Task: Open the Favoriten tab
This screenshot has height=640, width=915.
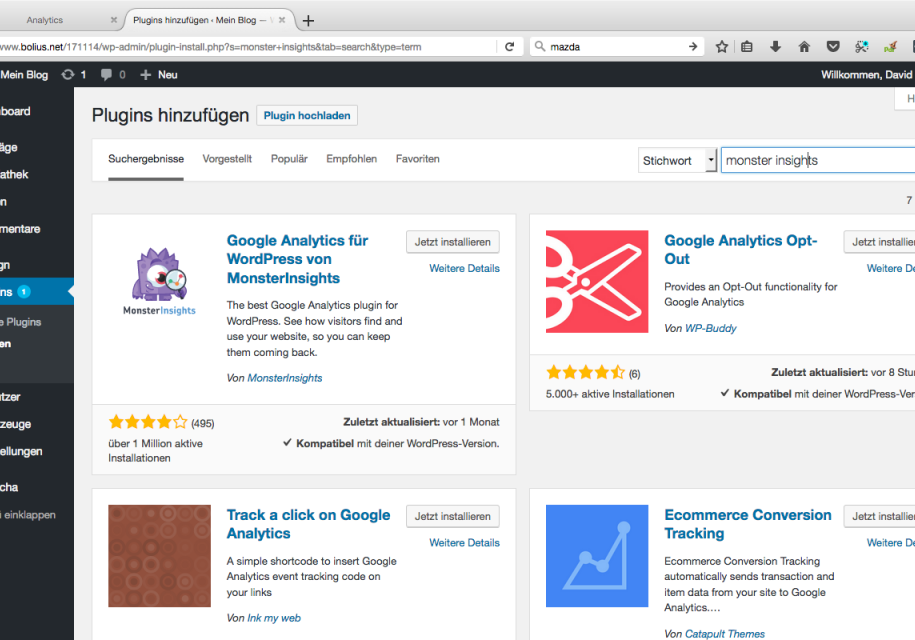Action: point(417,159)
